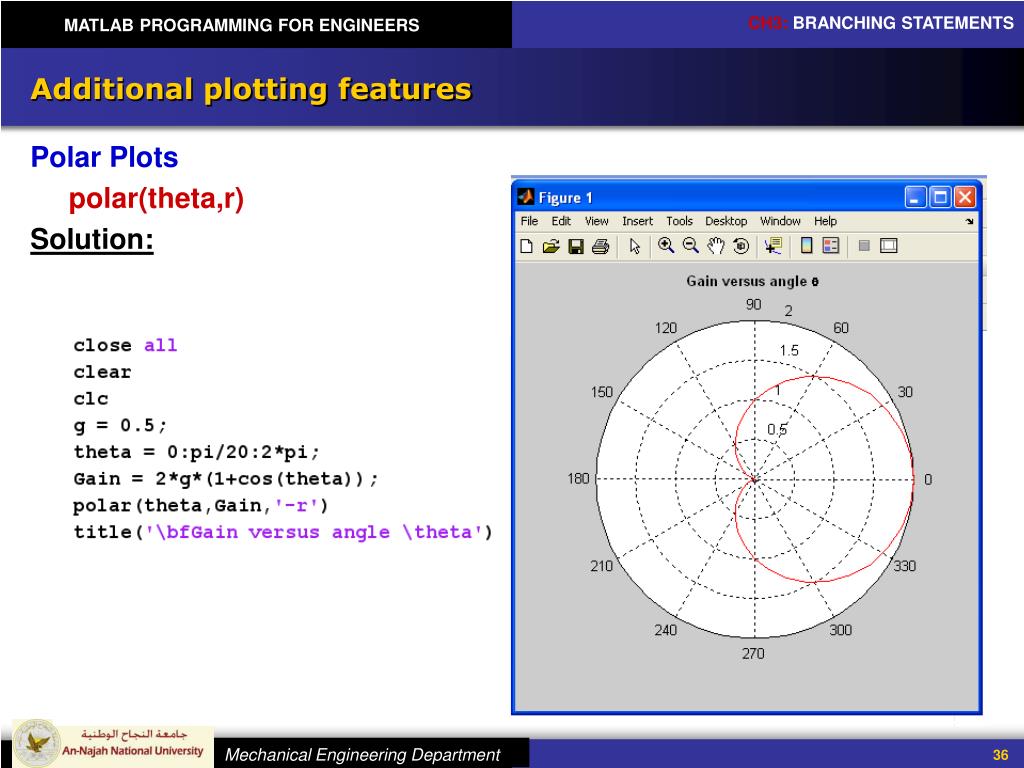Toggle the Edit Plot arrow tool

[x=633, y=246]
